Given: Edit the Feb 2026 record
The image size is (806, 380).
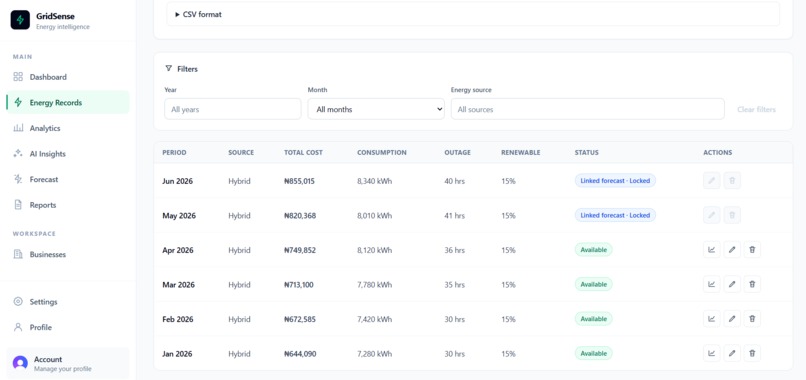Looking at the screenshot, I should point(732,319).
